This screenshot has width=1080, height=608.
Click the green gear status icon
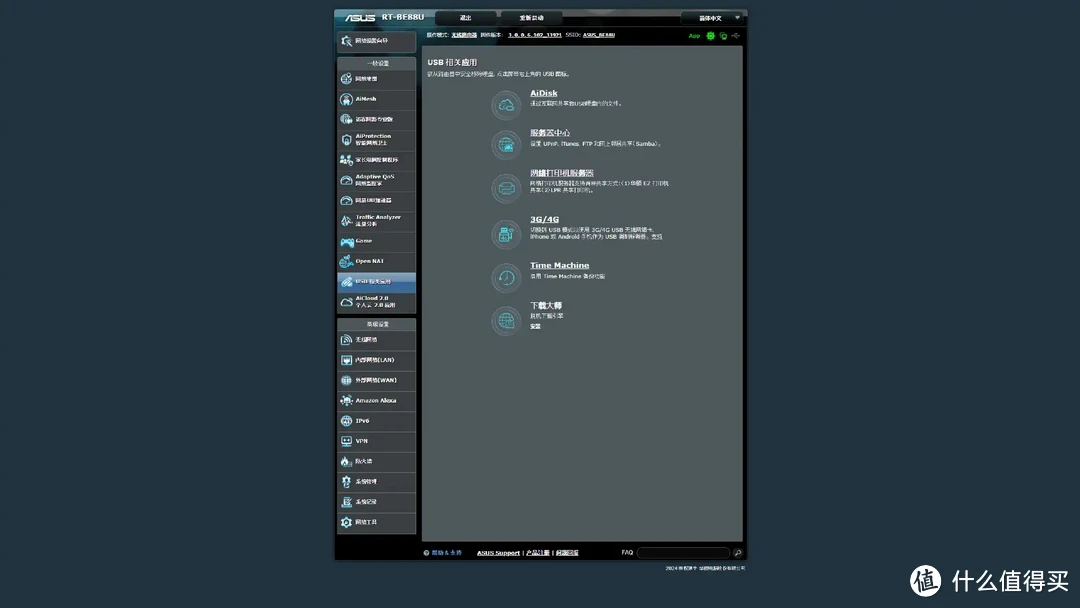click(710, 36)
